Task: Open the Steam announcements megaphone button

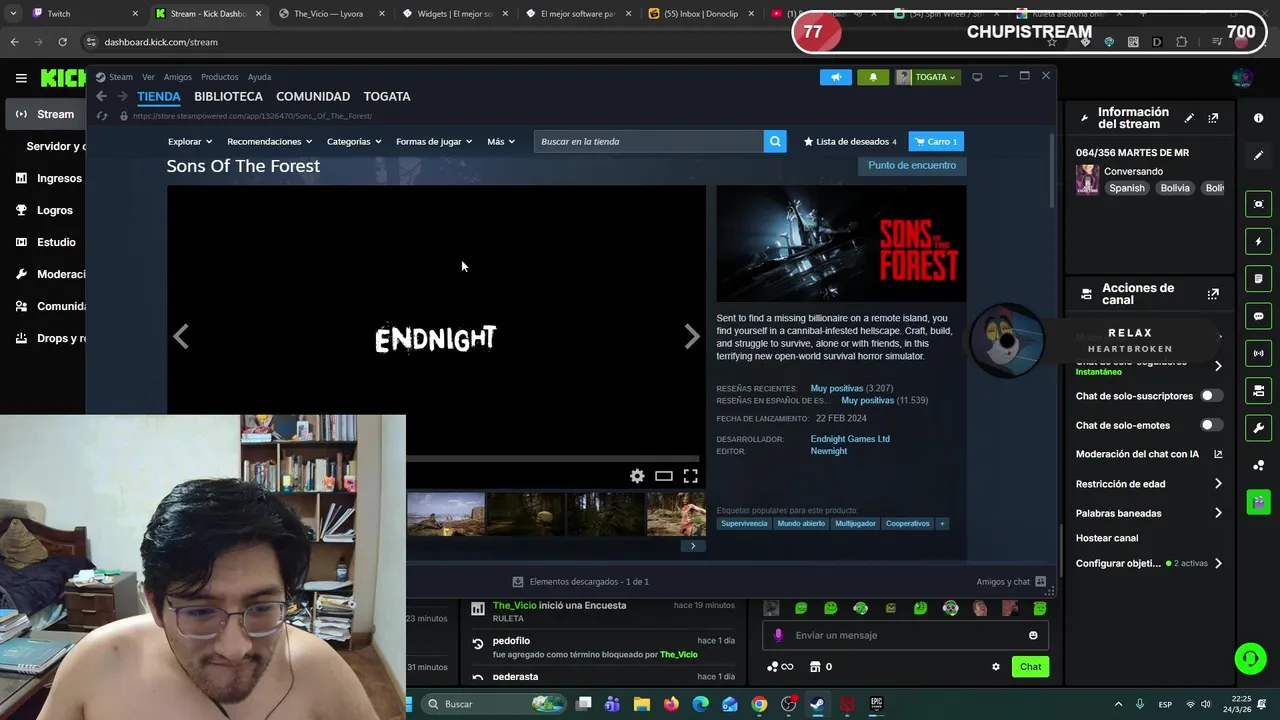Action: 836,77
